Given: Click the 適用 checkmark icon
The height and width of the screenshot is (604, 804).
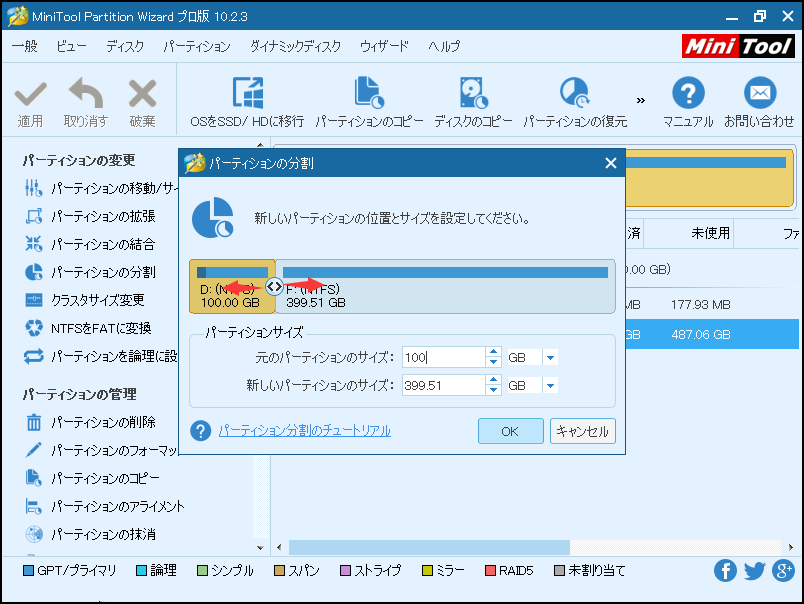Looking at the screenshot, I should pos(30,95).
